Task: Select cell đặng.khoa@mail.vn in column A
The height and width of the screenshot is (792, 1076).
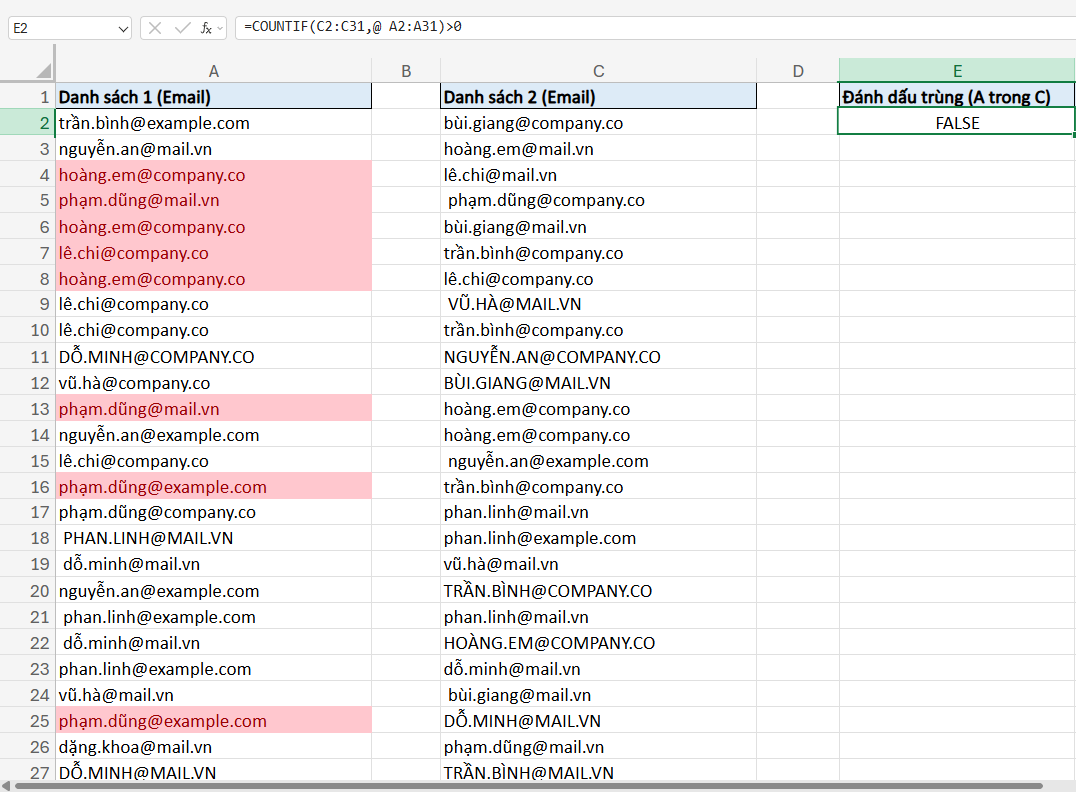Action: tap(213, 747)
